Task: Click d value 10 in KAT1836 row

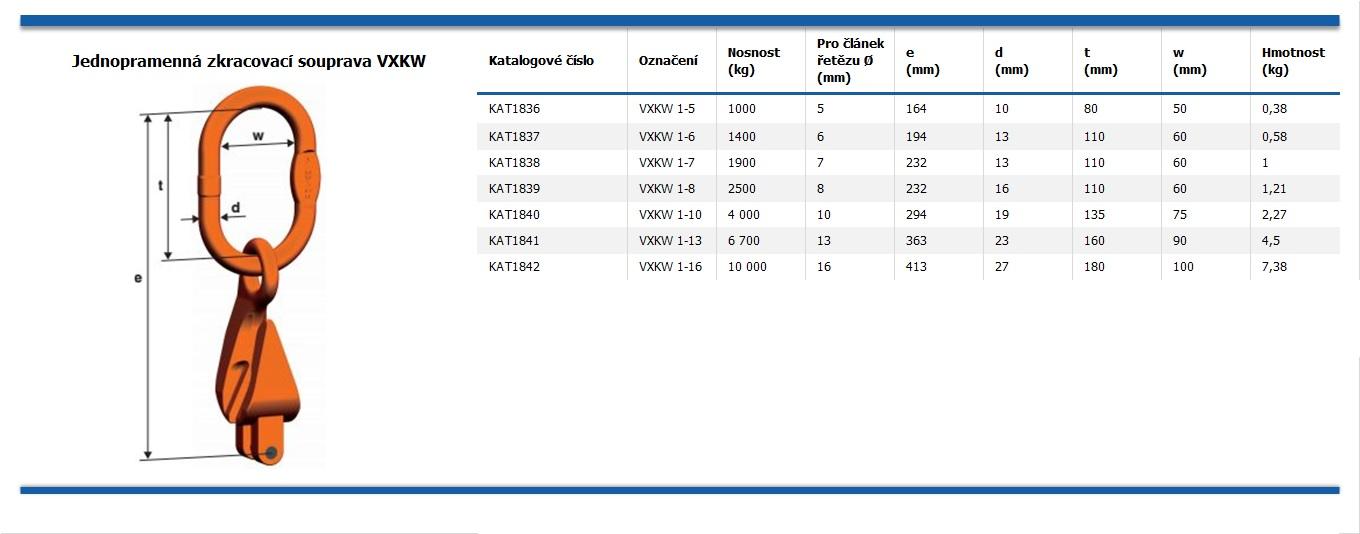Action: 1002,108
